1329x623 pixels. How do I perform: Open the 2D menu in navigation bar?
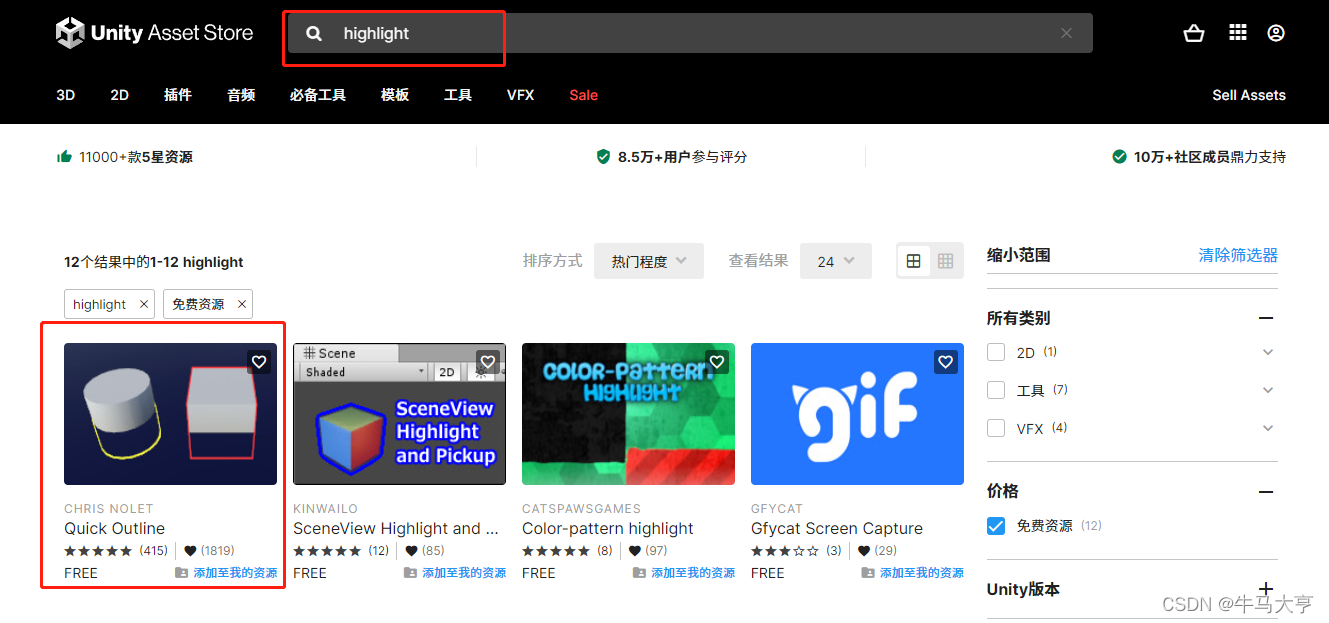[120, 95]
